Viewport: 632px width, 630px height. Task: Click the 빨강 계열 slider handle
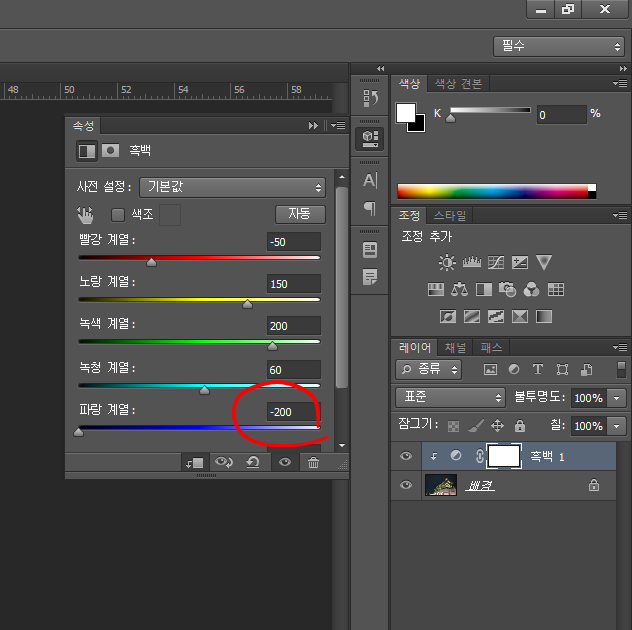152,262
